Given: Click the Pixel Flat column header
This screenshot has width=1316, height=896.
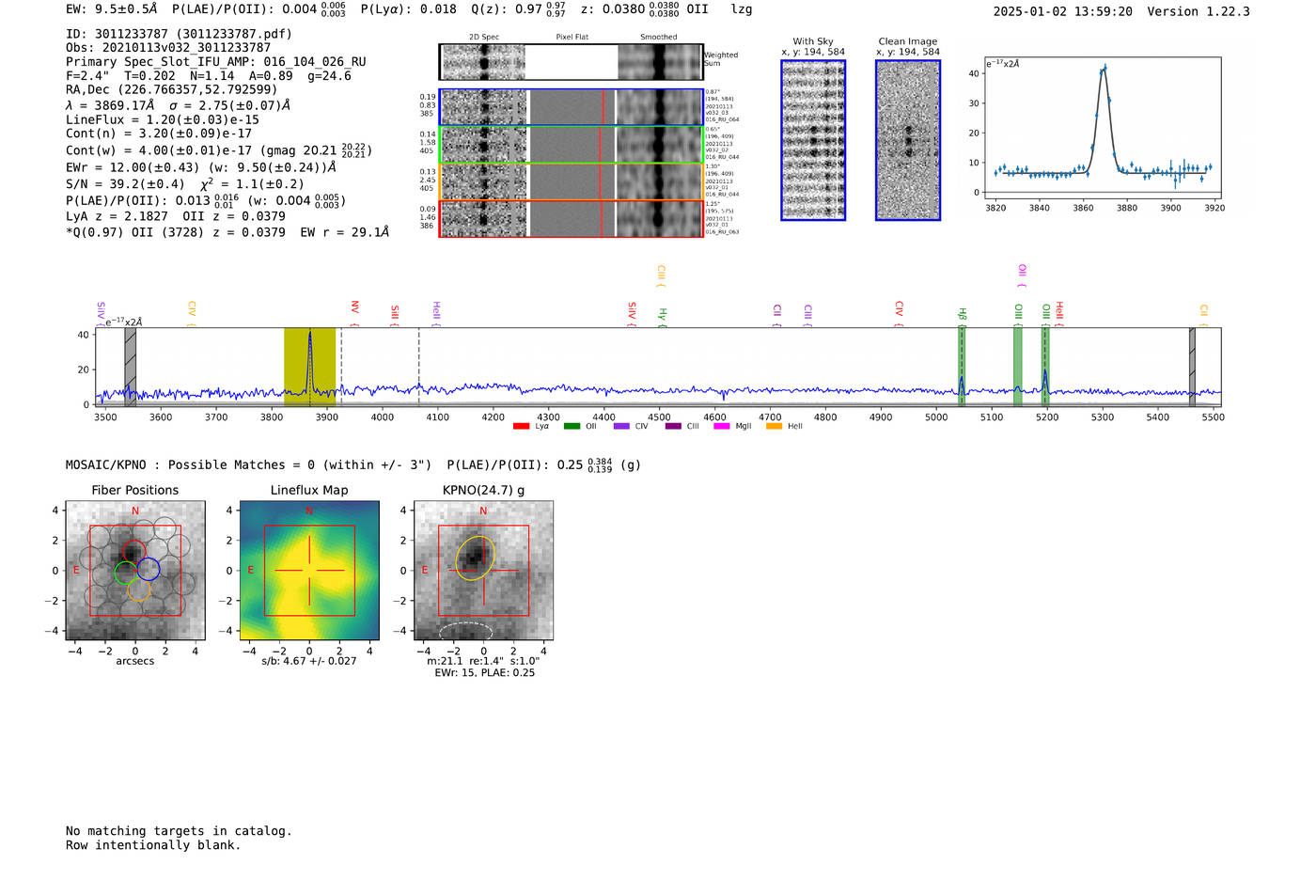Looking at the screenshot, I should [572, 38].
